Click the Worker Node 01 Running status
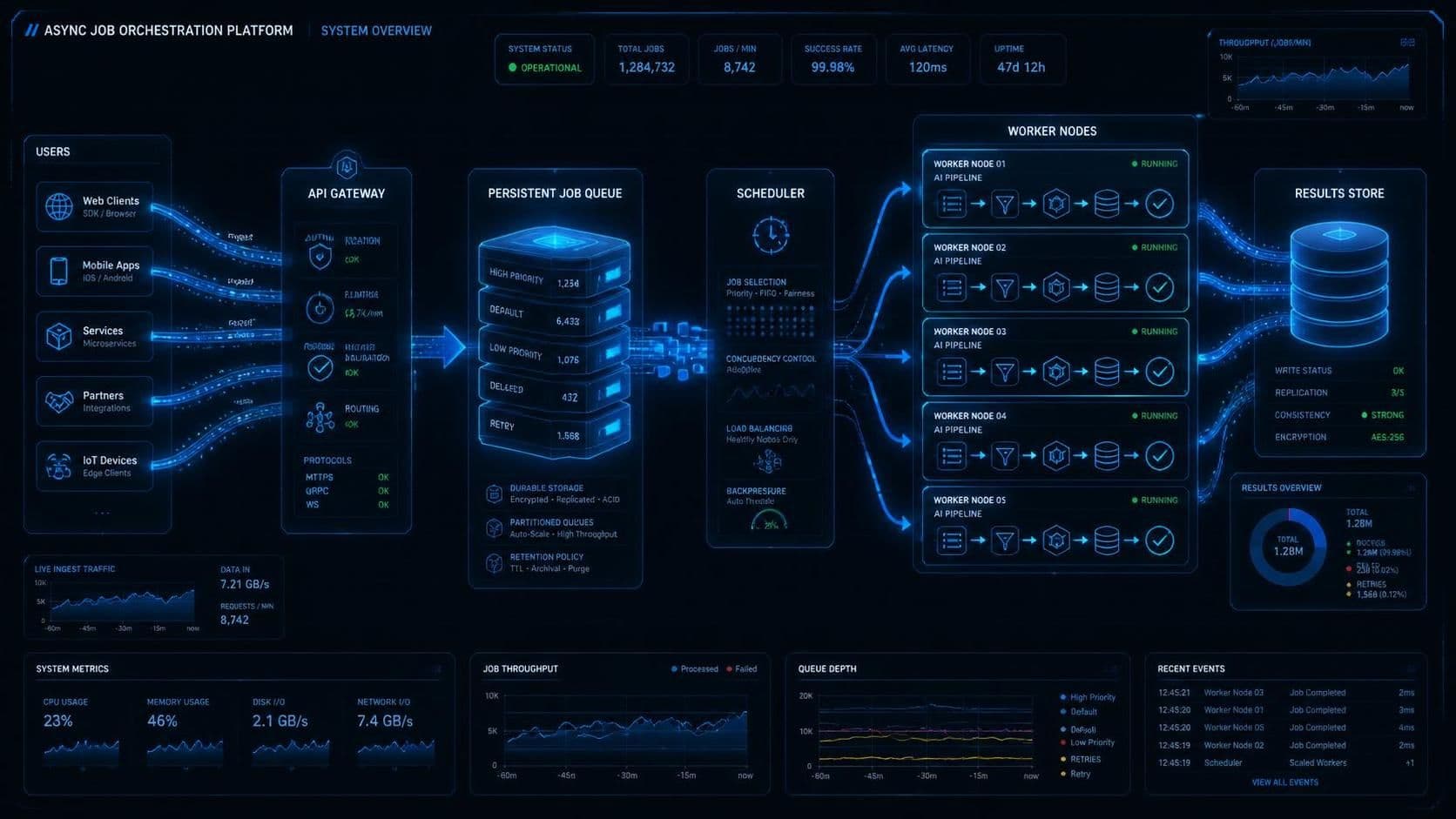1456x819 pixels. pyautogui.click(x=1154, y=164)
